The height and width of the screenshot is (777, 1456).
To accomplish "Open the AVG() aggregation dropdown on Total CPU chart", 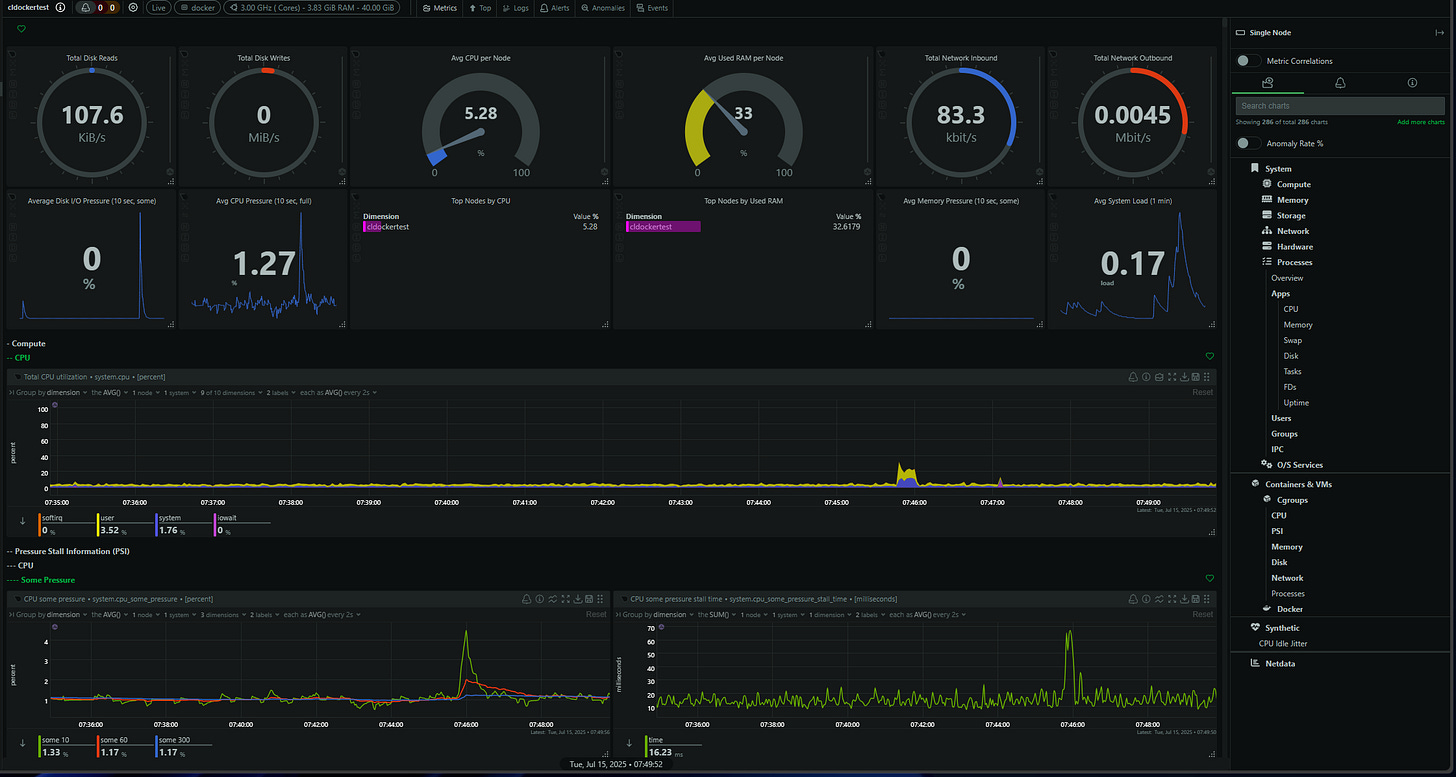I will pos(111,393).
